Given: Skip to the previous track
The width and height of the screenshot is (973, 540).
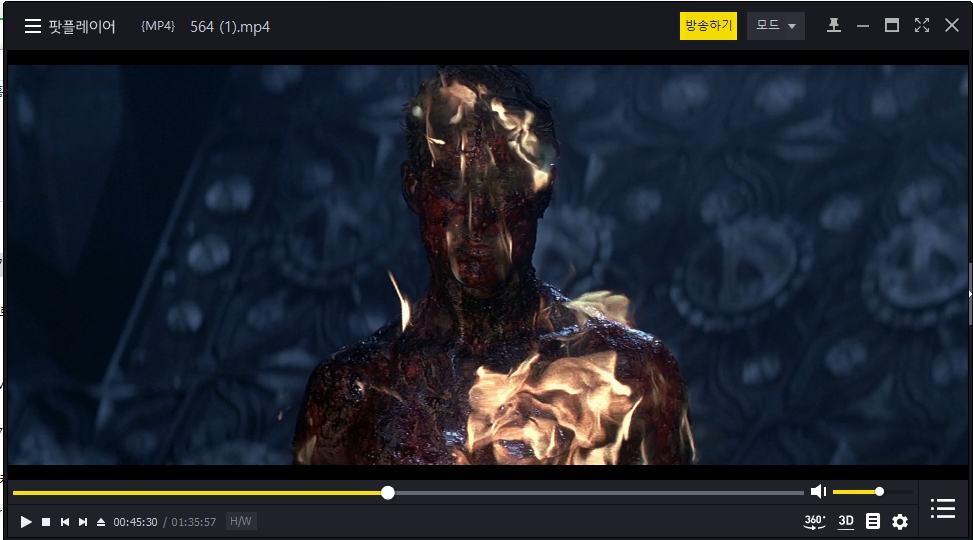Looking at the screenshot, I should point(65,522).
